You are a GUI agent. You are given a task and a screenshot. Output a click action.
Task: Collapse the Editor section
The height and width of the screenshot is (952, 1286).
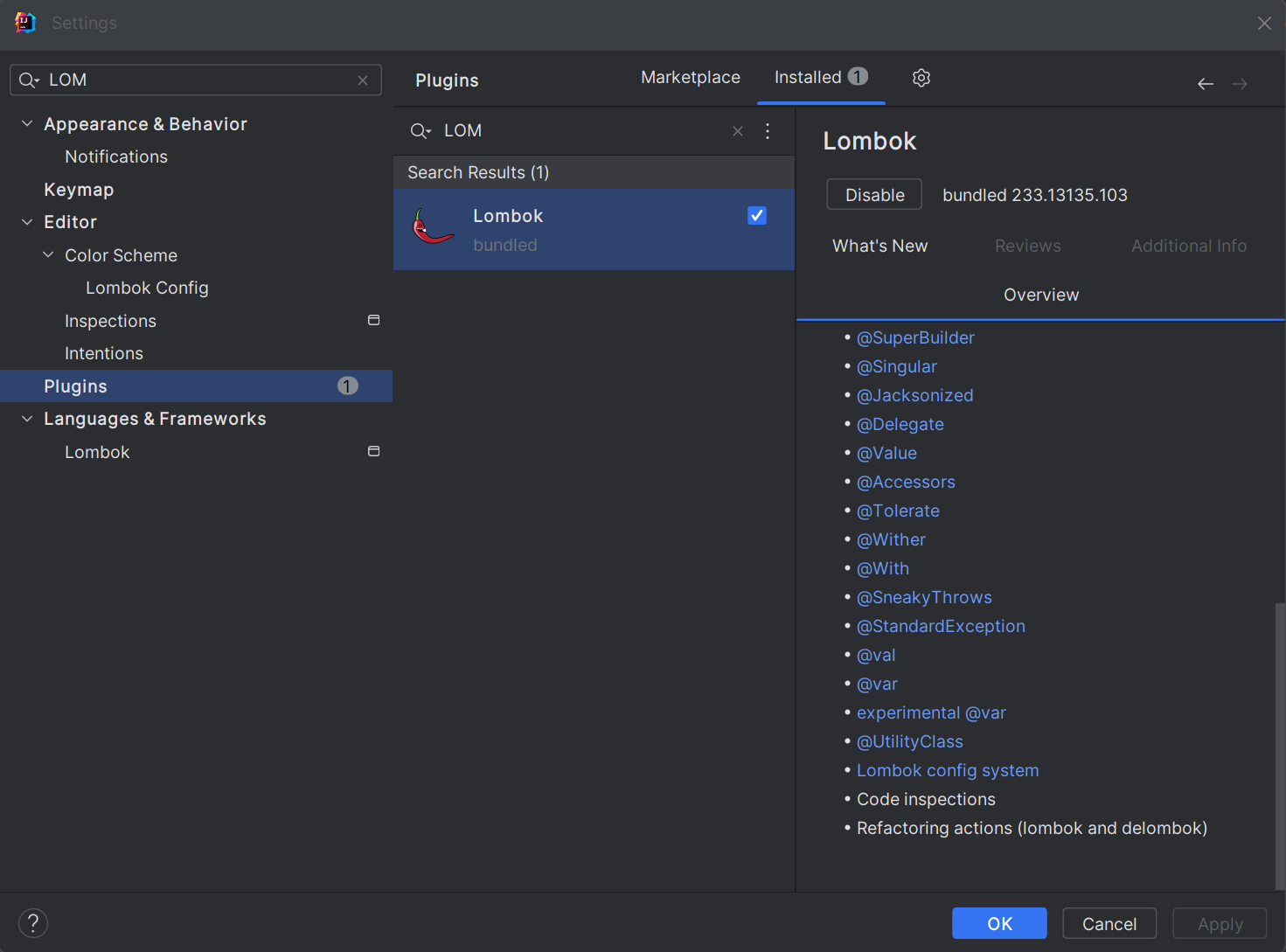coord(27,222)
